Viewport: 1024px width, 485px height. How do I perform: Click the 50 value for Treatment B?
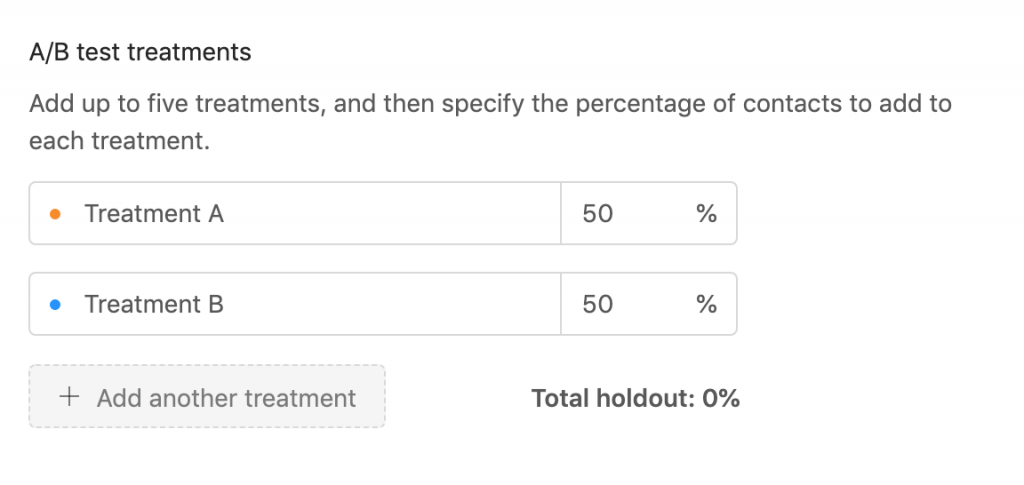click(x=598, y=305)
